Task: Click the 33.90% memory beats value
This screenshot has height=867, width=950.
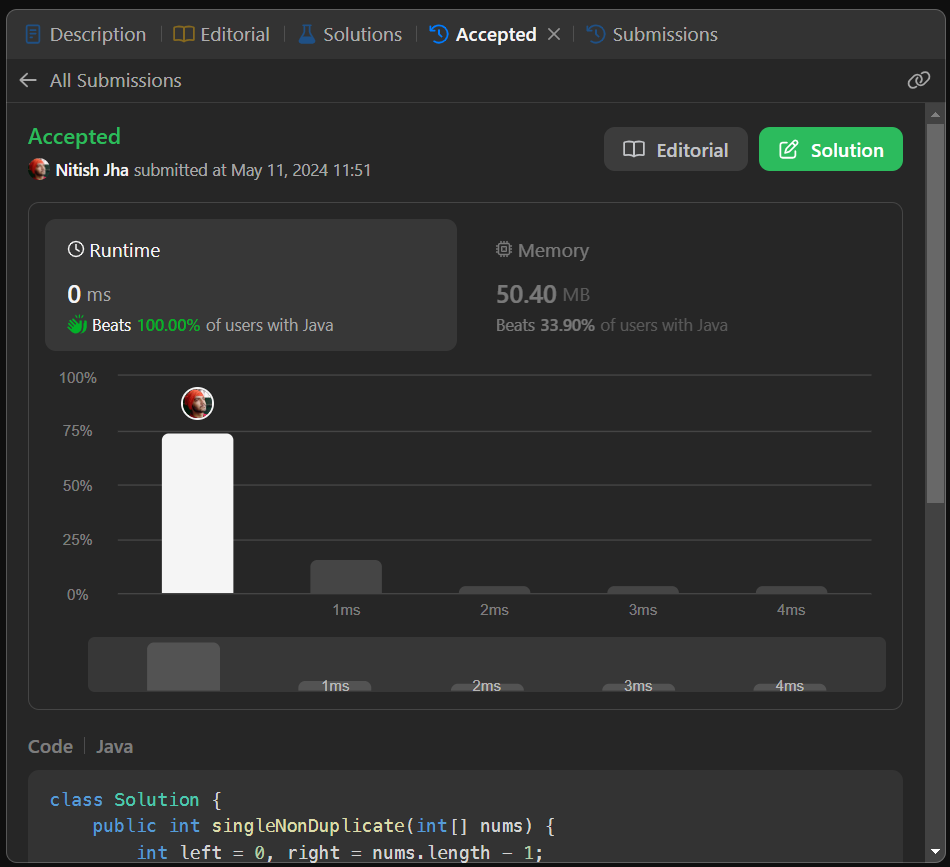Action: point(567,325)
